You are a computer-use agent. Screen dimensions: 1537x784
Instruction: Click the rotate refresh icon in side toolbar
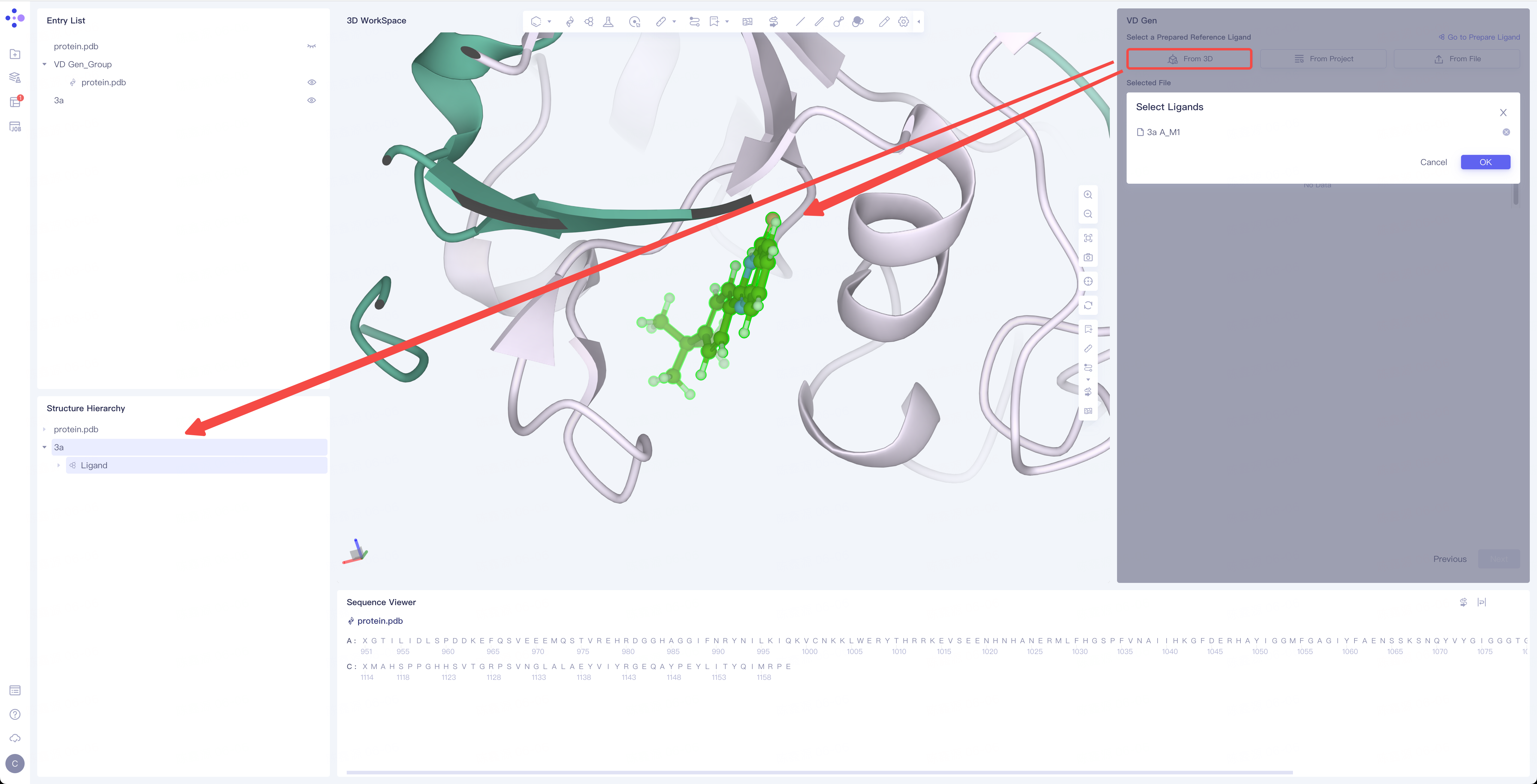coord(1088,306)
